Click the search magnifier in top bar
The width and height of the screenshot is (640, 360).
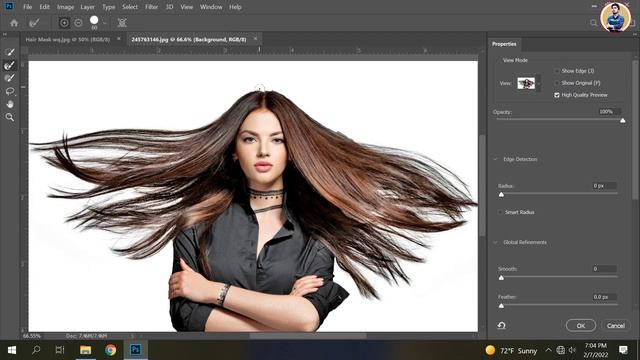(593, 23)
